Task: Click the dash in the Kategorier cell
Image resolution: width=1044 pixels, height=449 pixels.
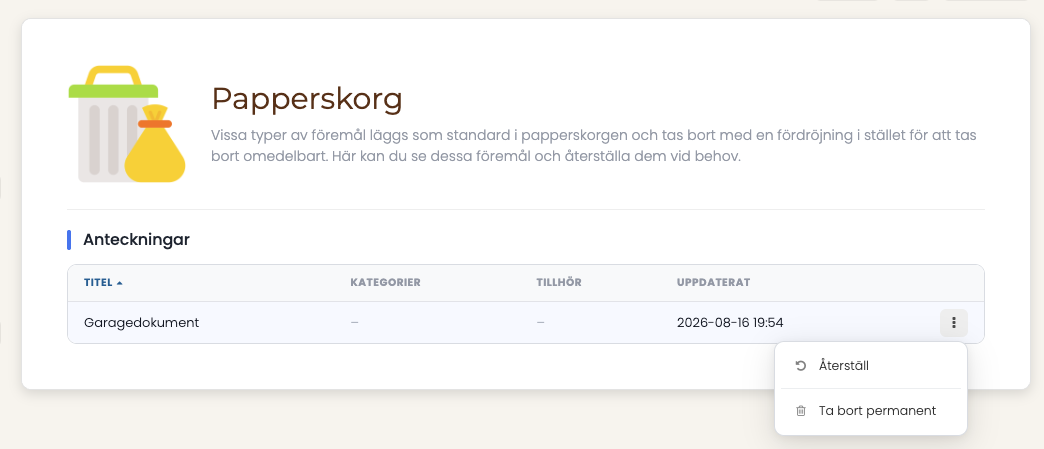Action: 354,323
